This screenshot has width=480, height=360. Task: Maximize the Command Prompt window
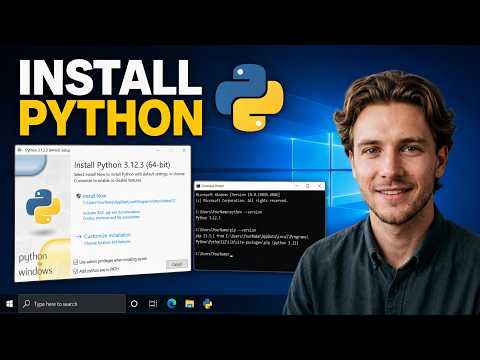(x=308, y=185)
